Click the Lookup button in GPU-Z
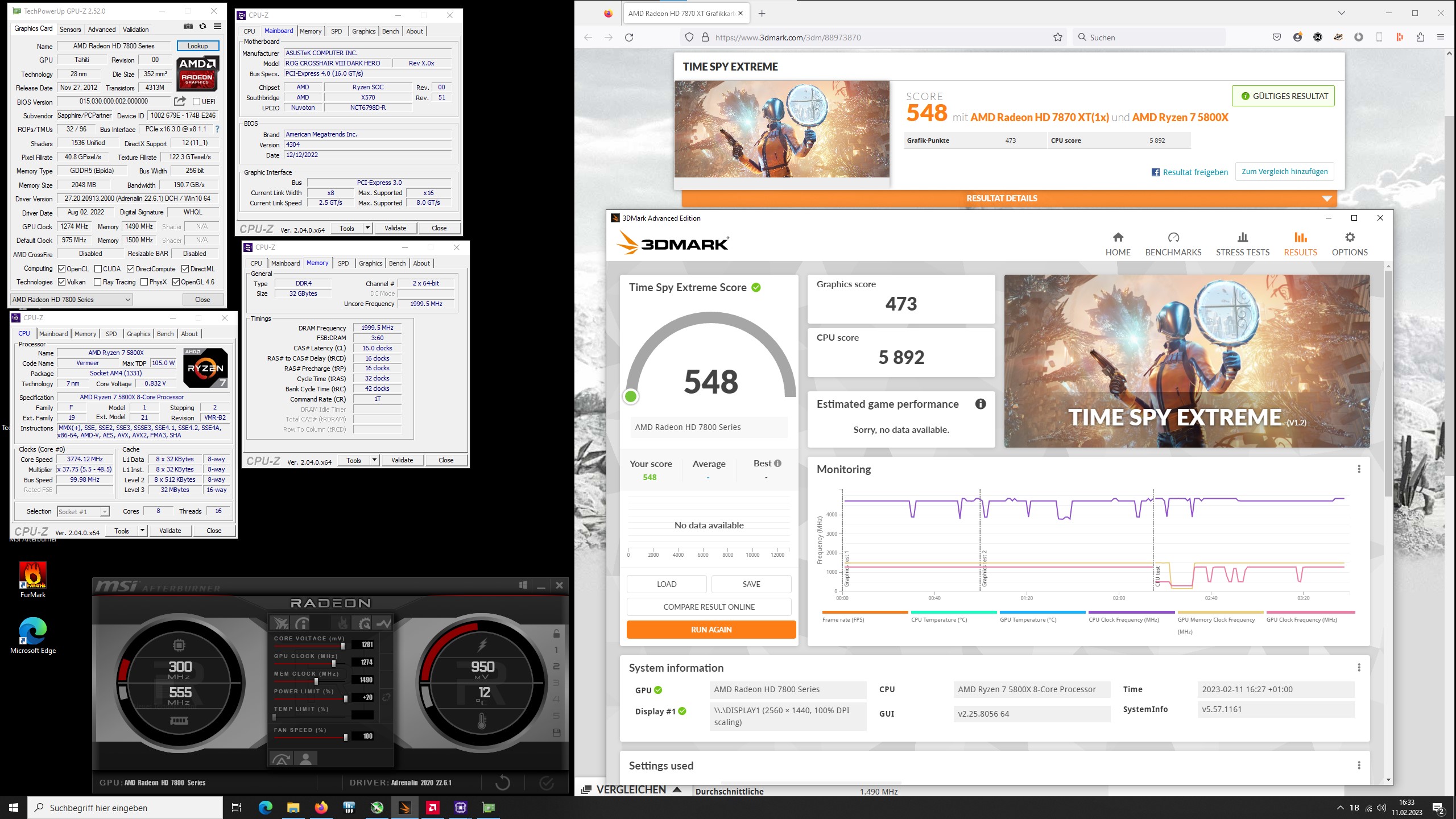This screenshot has height=819, width=1456. click(197, 46)
